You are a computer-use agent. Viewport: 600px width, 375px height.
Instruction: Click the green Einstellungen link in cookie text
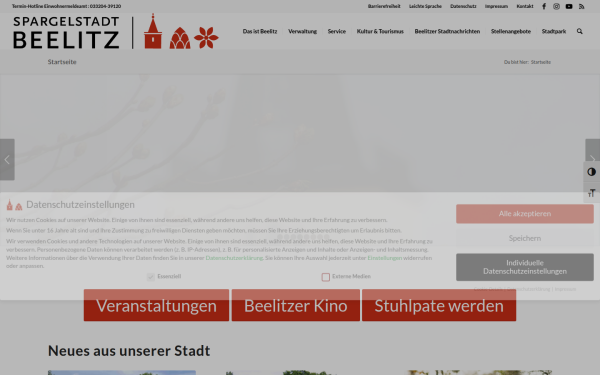(385, 258)
